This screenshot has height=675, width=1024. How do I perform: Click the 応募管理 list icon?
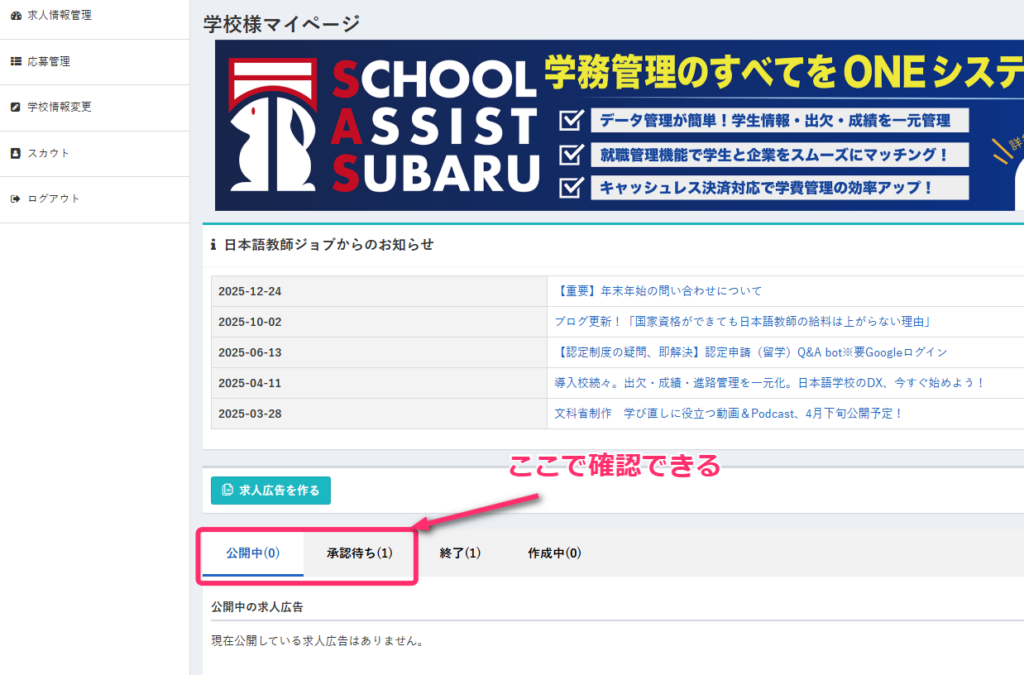click(15, 61)
